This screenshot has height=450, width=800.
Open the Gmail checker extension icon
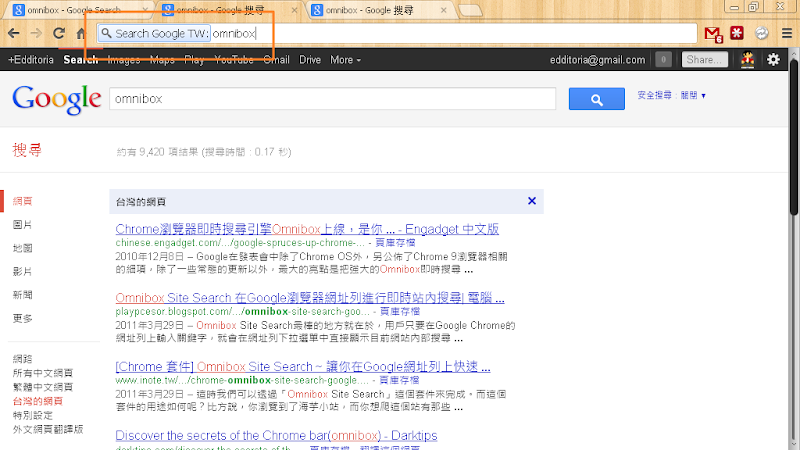coord(713,34)
